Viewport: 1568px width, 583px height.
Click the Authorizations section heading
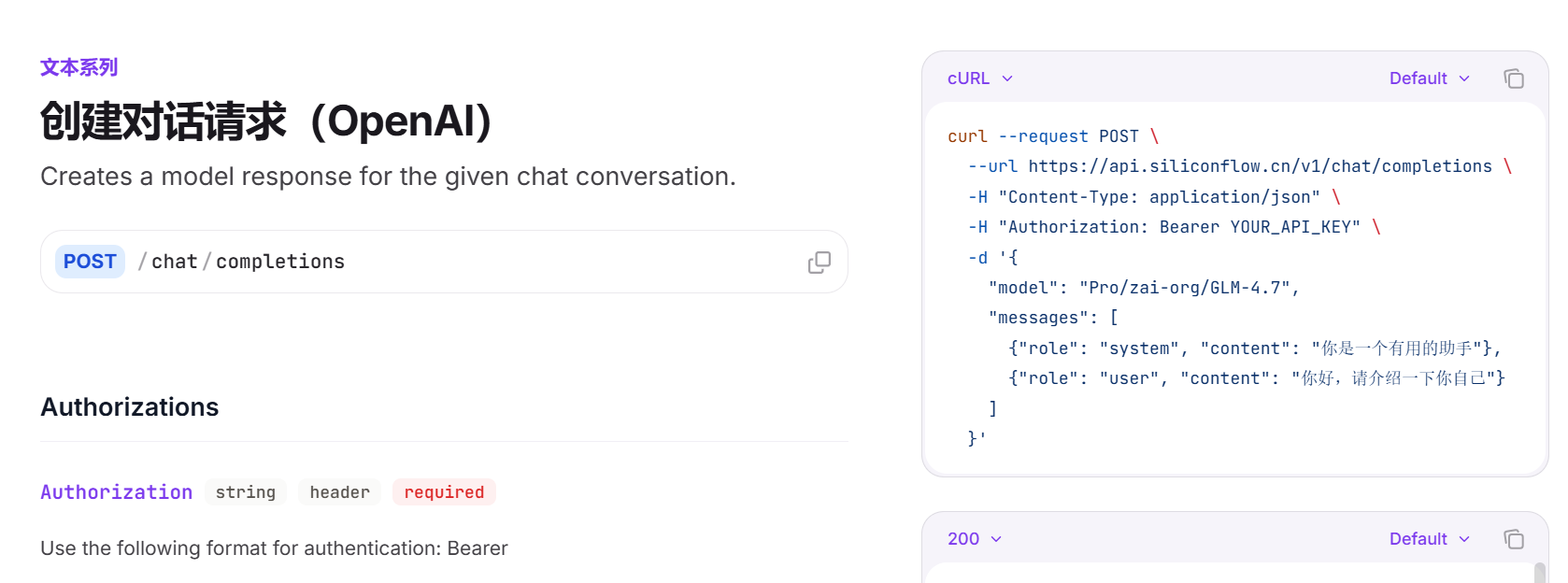point(130,407)
